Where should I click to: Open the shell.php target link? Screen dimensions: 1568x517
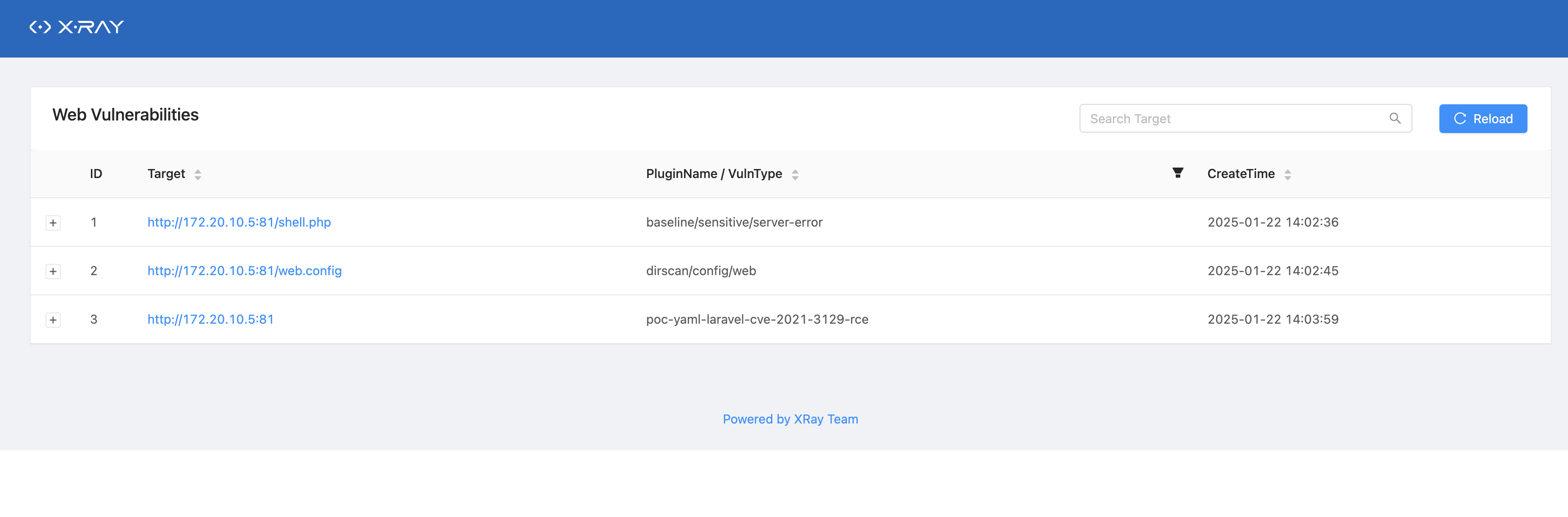[238, 222]
